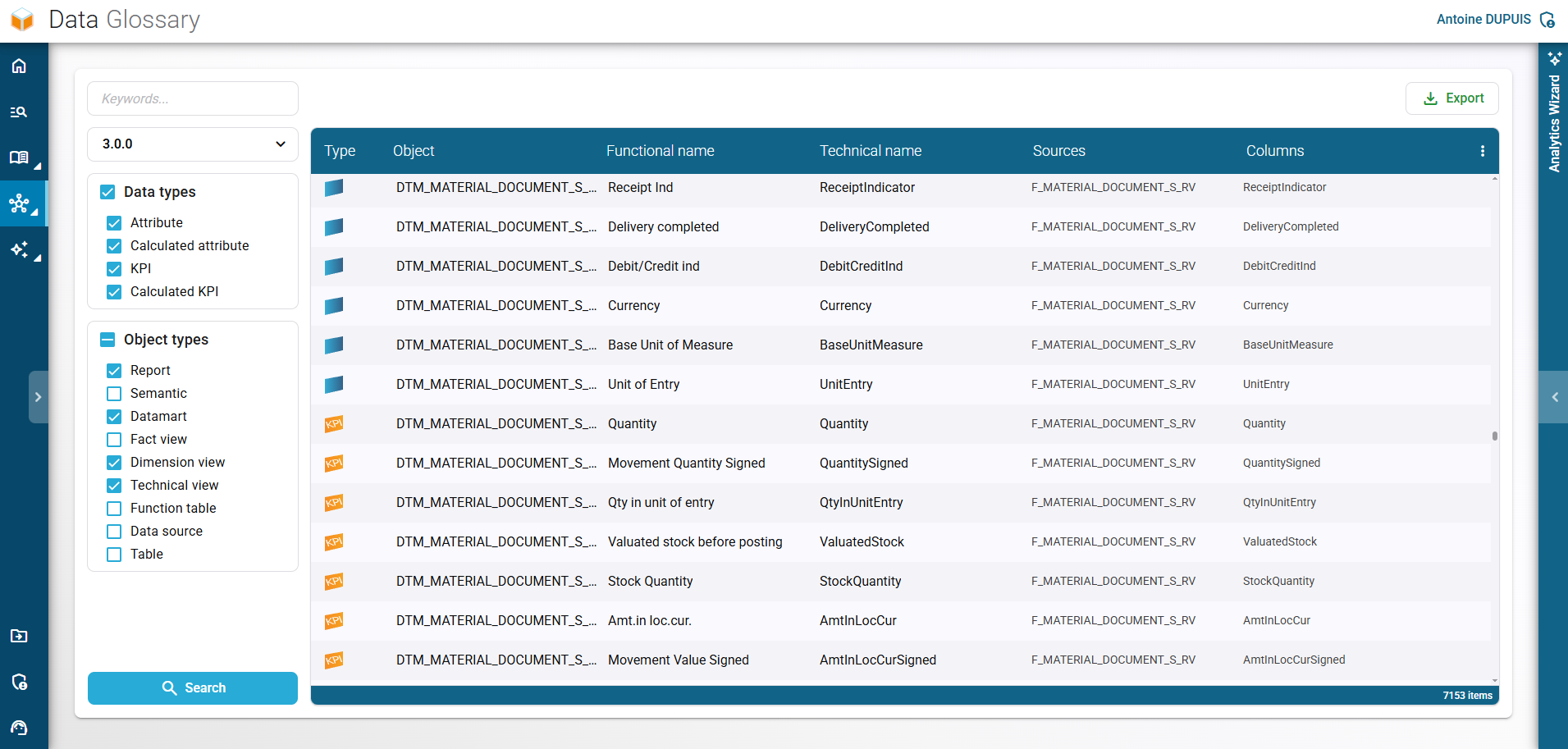Open the search list icon in the sidebar

pyautogui.click(x=19, y=112)
